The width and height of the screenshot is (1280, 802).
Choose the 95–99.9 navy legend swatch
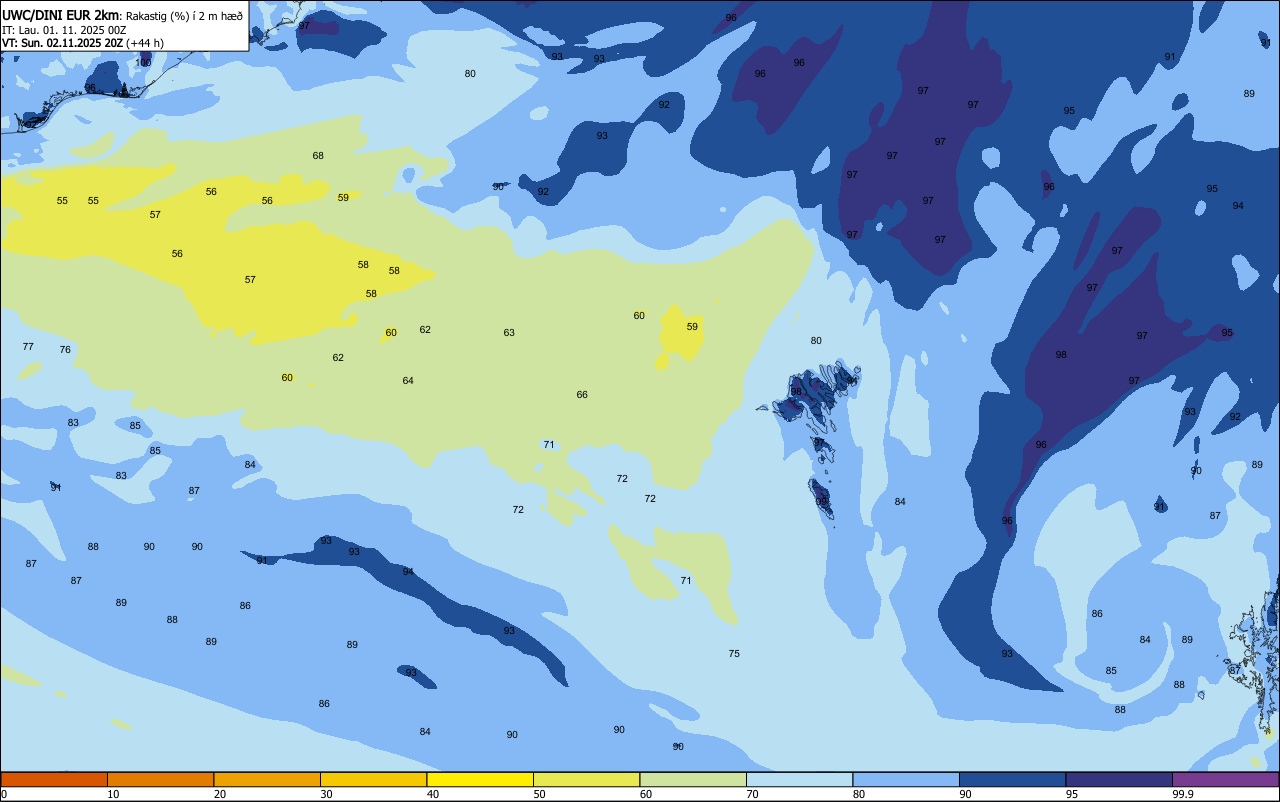[x=1119, y=779]
